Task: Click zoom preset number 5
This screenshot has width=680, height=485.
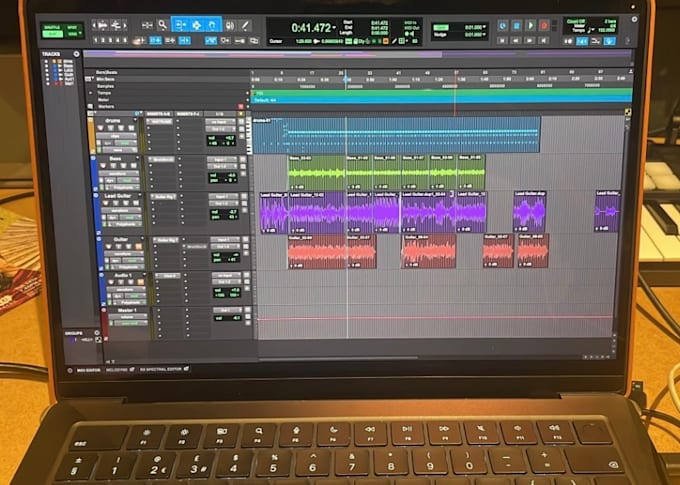Action: pyautogui.click(x=125, y=40)
